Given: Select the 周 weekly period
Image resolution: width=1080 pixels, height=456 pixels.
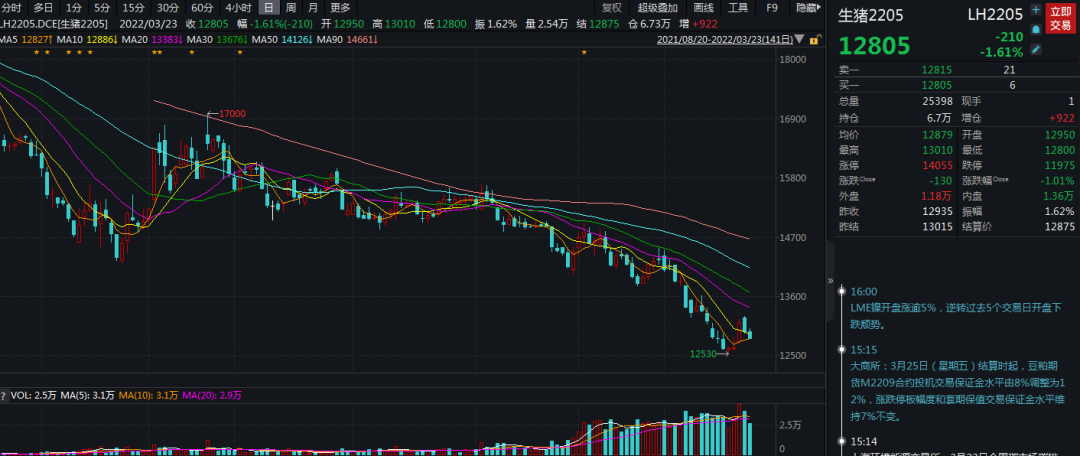Looking at the screenshot, I should pyautogui.click(x=291, y=8).
